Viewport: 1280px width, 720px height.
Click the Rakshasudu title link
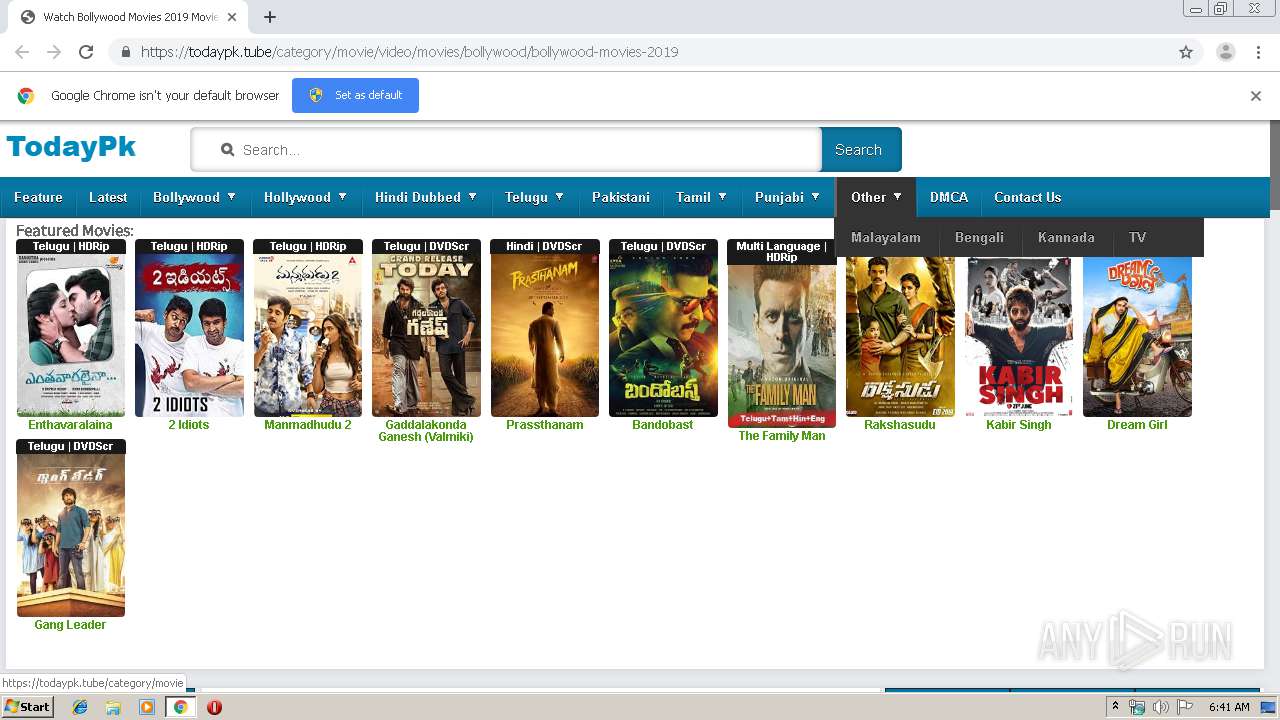tap(900, 425)
